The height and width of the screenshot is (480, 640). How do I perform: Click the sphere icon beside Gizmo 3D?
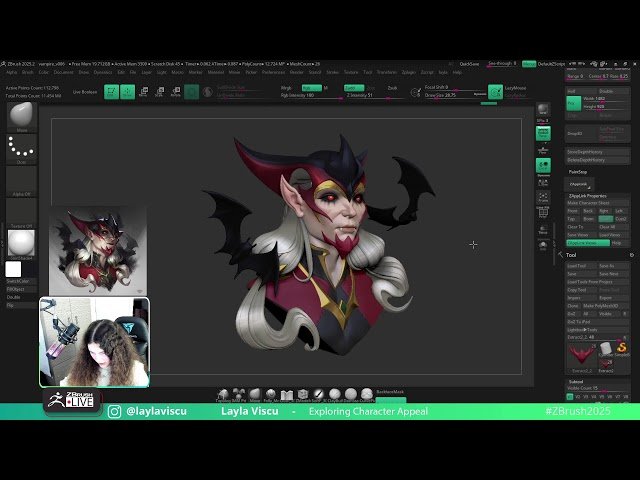point(207,91)
